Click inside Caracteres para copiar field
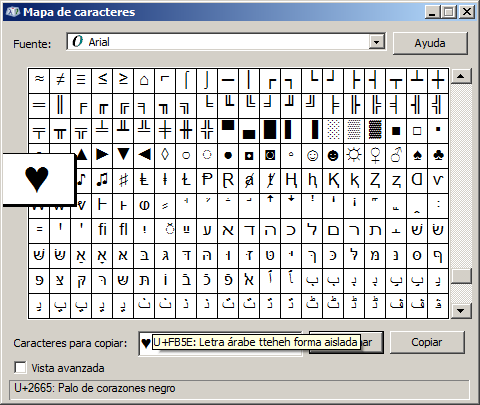The image size is (480, 405). [x=220, y=343]
